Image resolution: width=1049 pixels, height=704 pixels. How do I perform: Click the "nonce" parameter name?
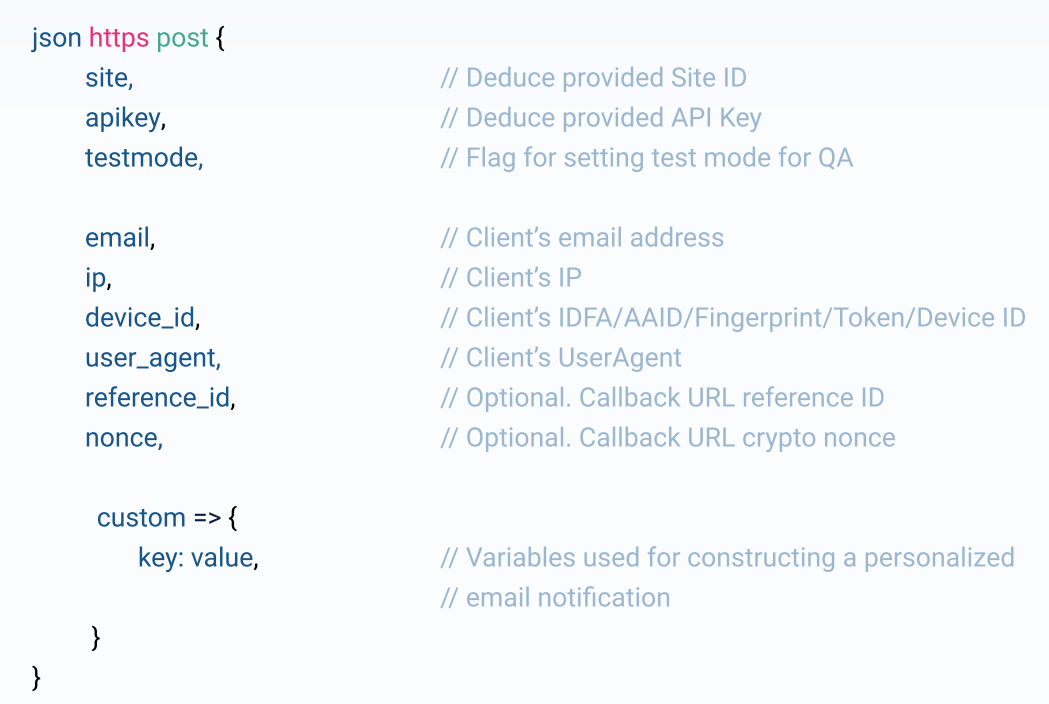pos(122,438)
